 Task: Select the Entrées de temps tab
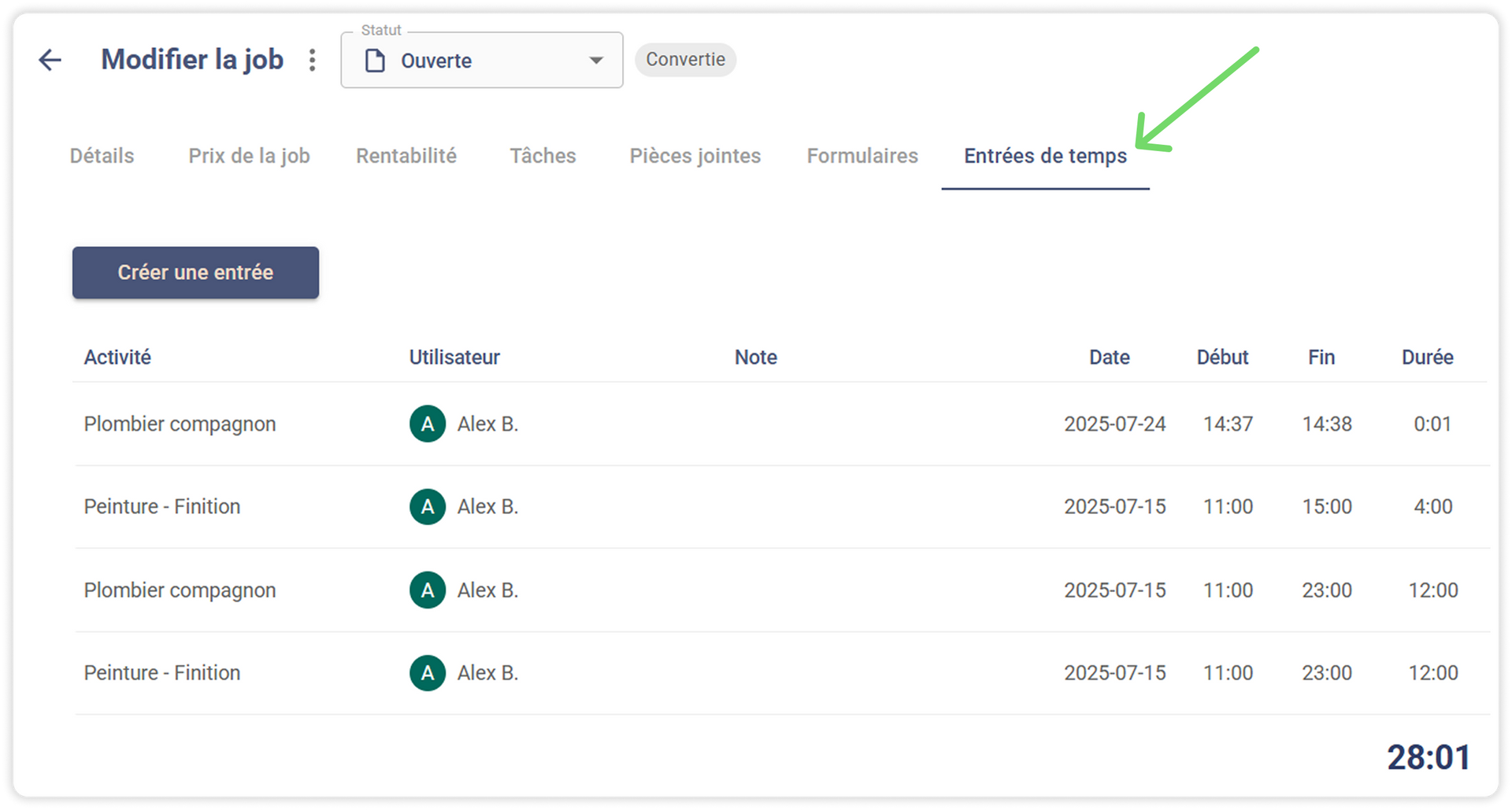pyautogui.click(x=1045, y=156)
